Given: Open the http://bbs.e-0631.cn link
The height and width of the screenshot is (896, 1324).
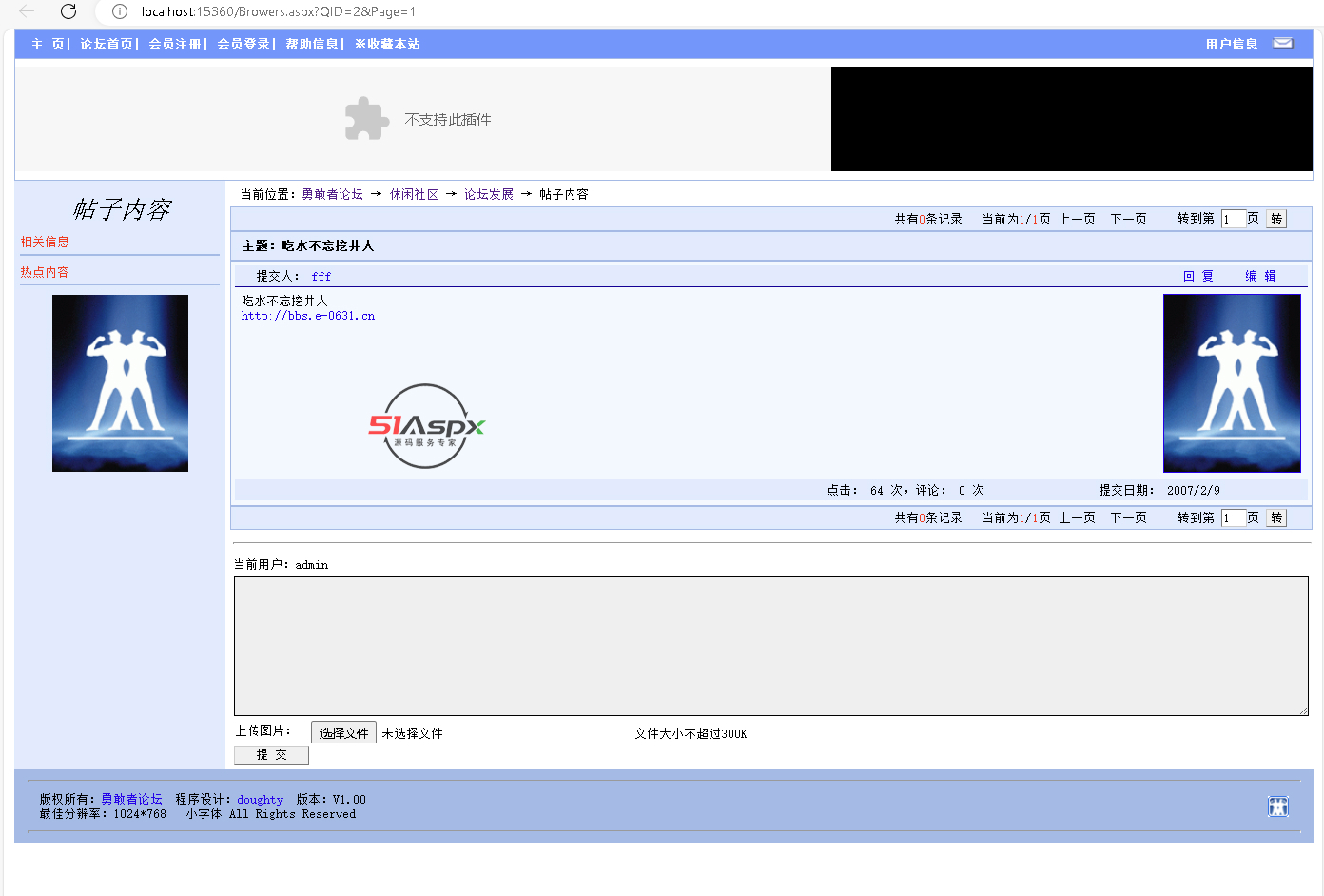Looking at the screenshot, I should point(308,316).
